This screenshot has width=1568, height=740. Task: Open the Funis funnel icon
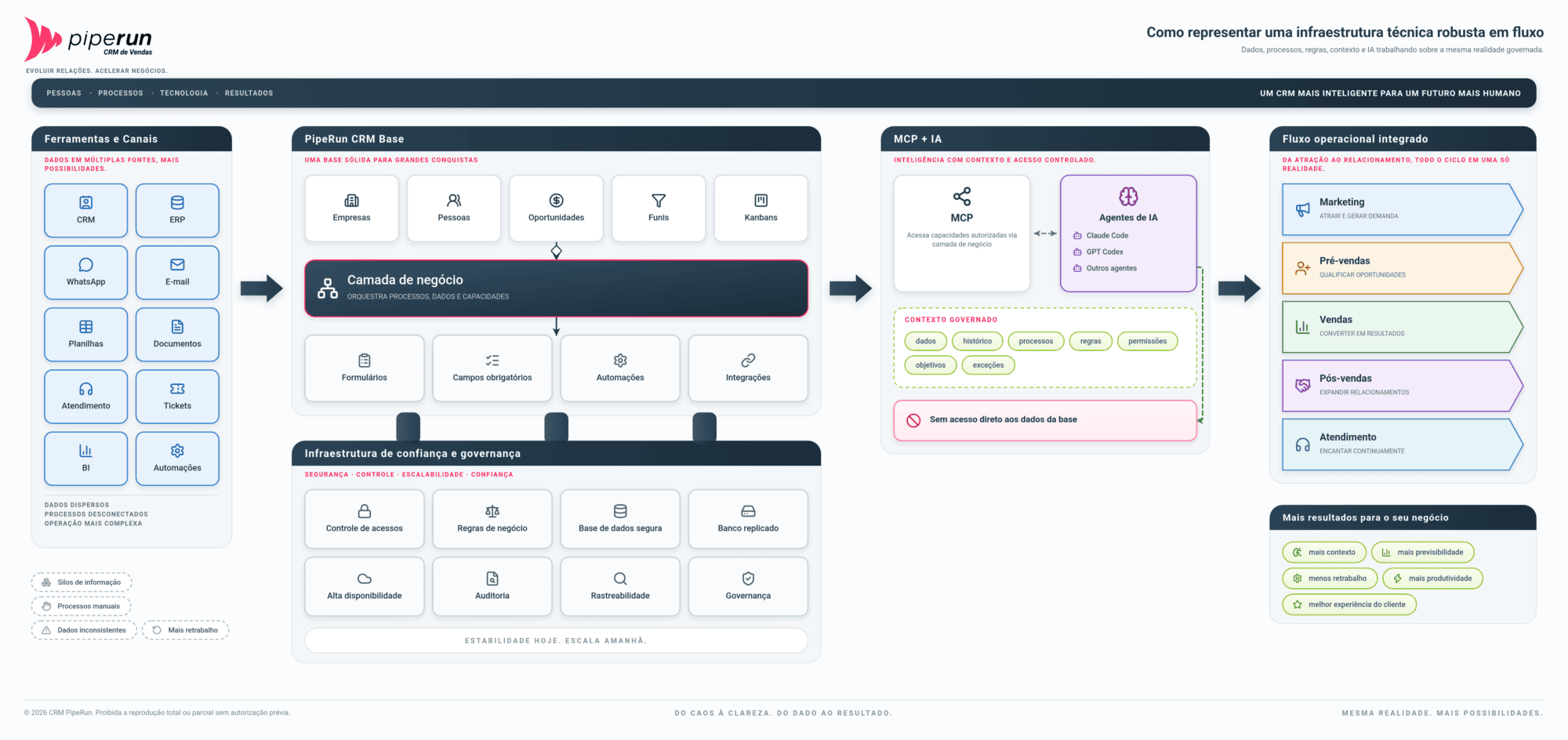[659, 201]
